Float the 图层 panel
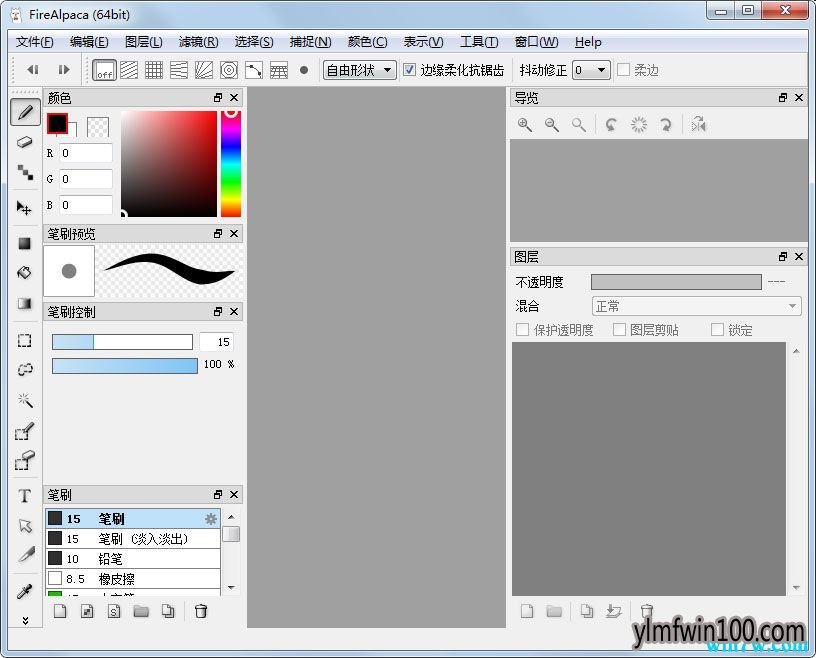 pyautogui.click(x=783, y=257)
